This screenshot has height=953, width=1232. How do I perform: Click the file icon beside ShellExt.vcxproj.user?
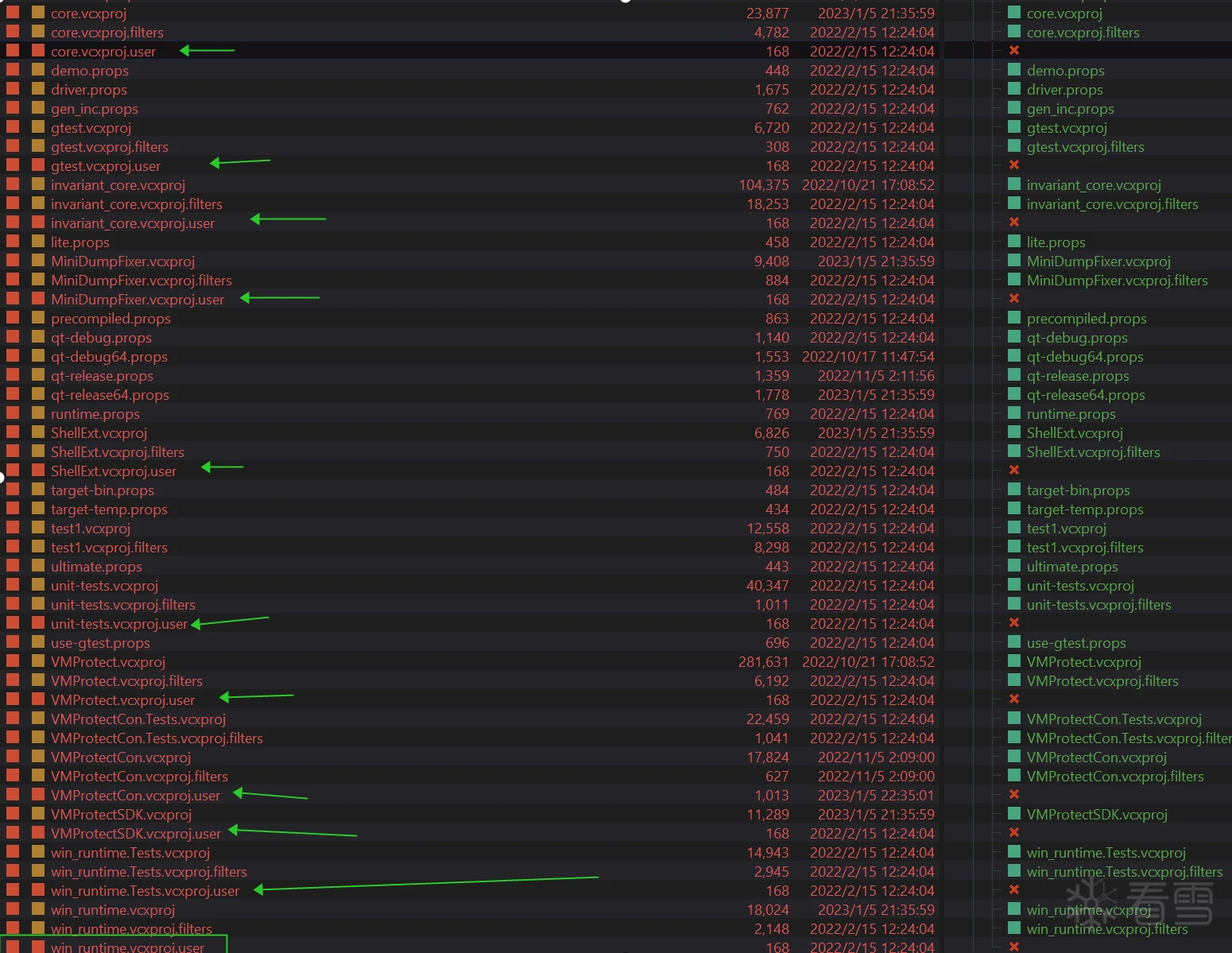click(x=38, y=471)
